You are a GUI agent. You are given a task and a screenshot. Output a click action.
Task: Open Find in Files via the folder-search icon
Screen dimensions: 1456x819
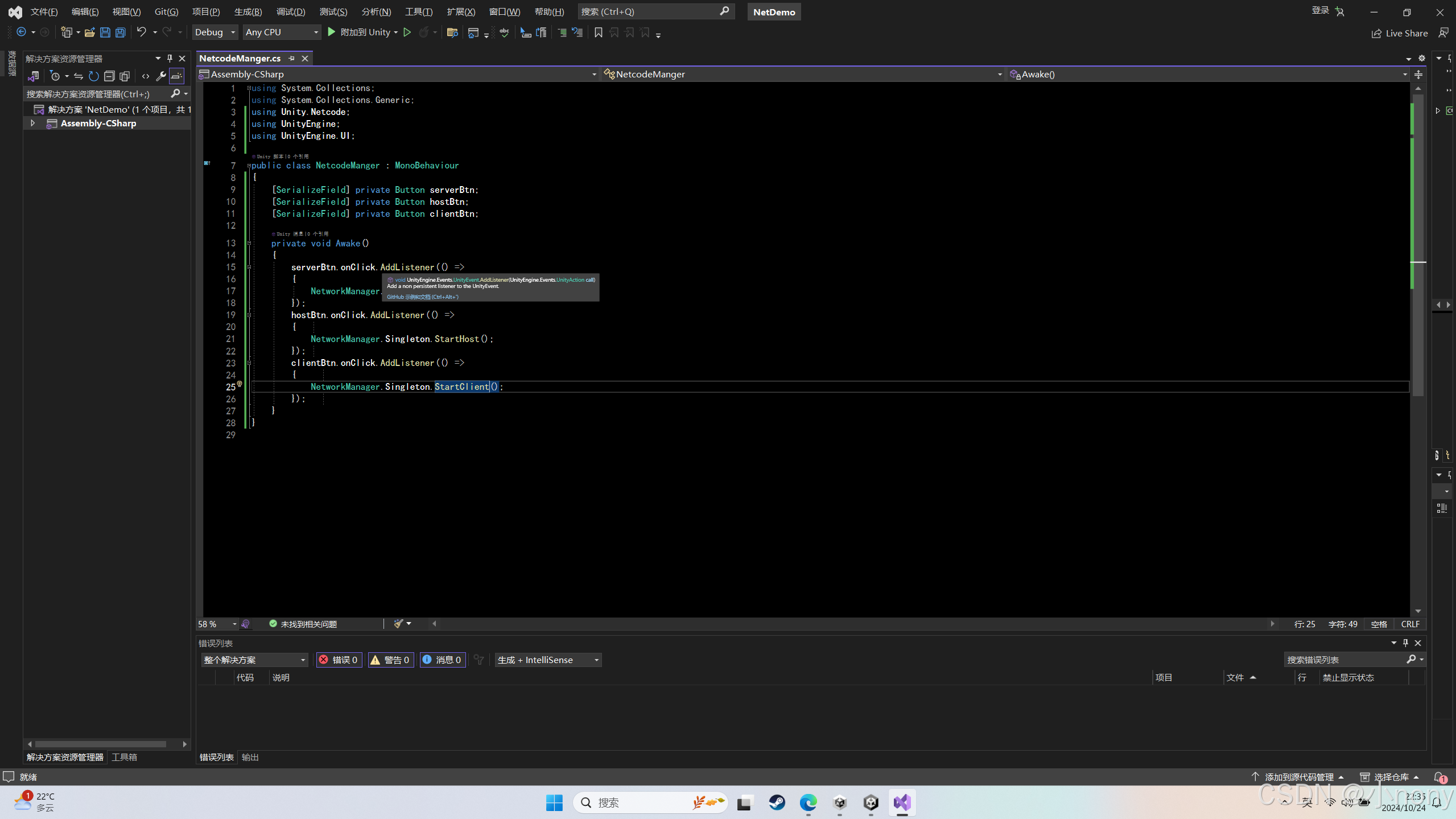point(452,32)
